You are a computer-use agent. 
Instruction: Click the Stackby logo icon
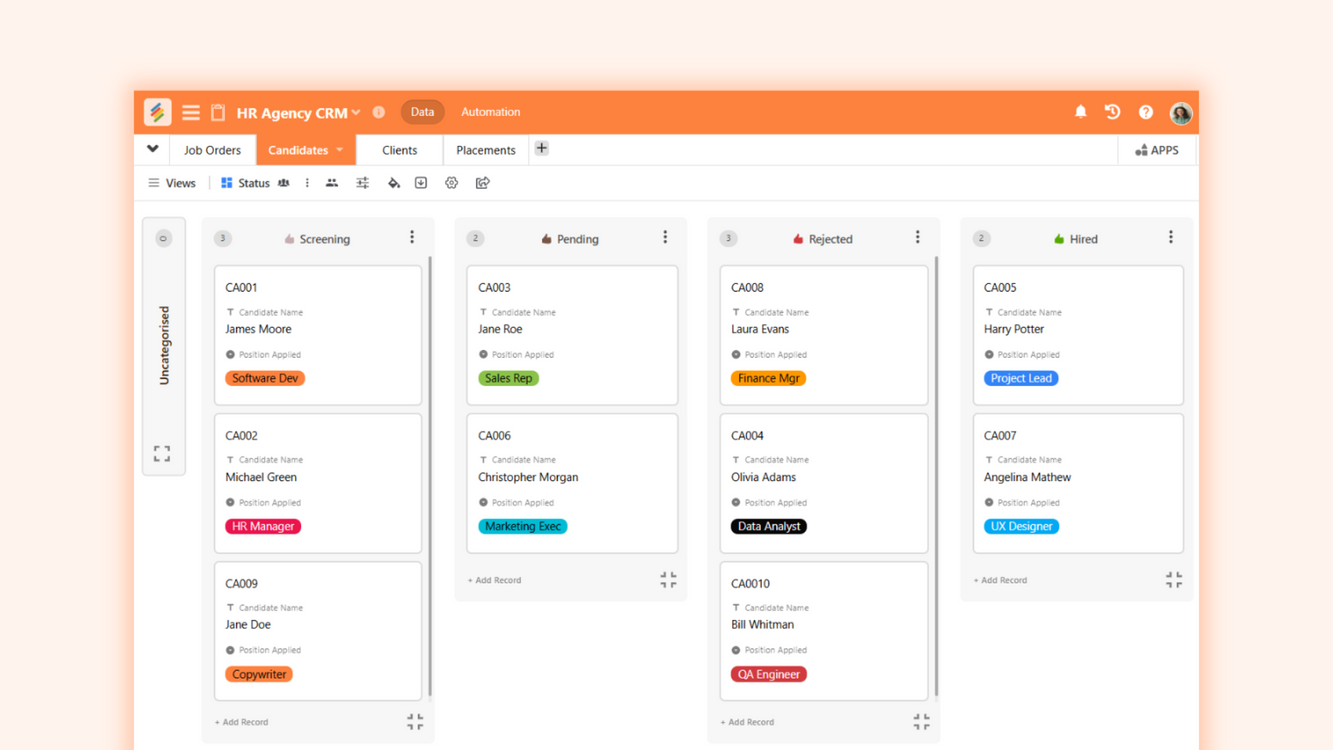tap(157, 112)
